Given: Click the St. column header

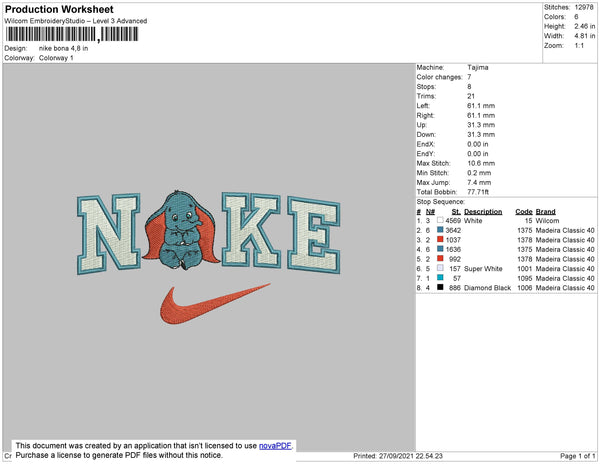Looking at the screenshot, I should click(456, 212).
